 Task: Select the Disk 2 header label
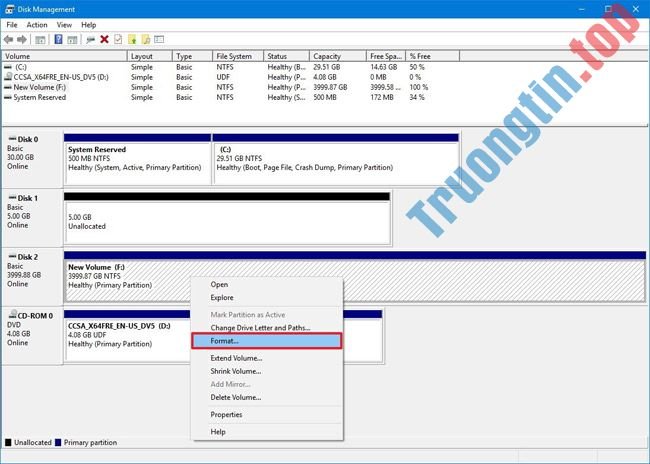(28, 257)
